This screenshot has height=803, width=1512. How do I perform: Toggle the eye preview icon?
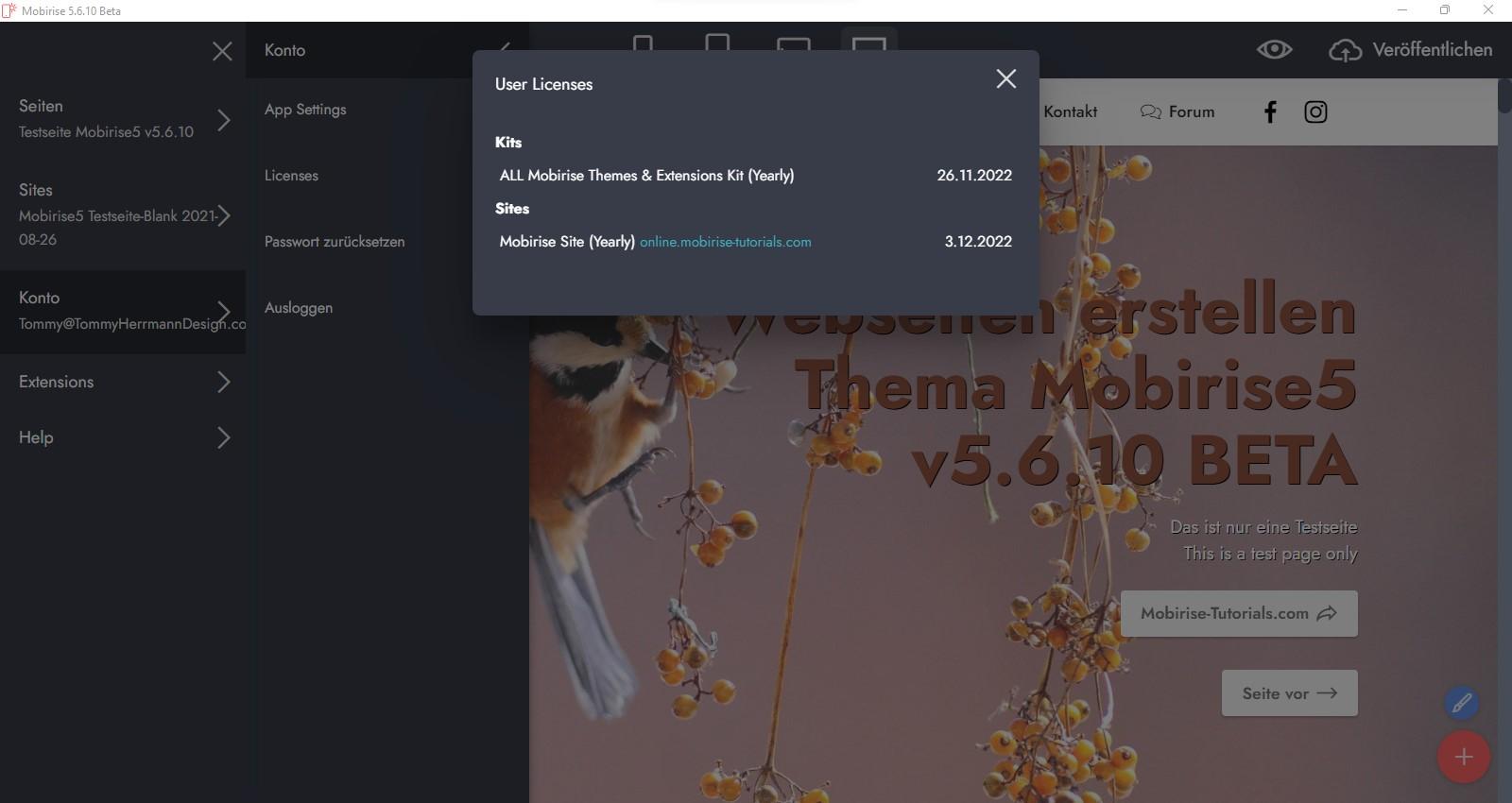pos(1274,49)
